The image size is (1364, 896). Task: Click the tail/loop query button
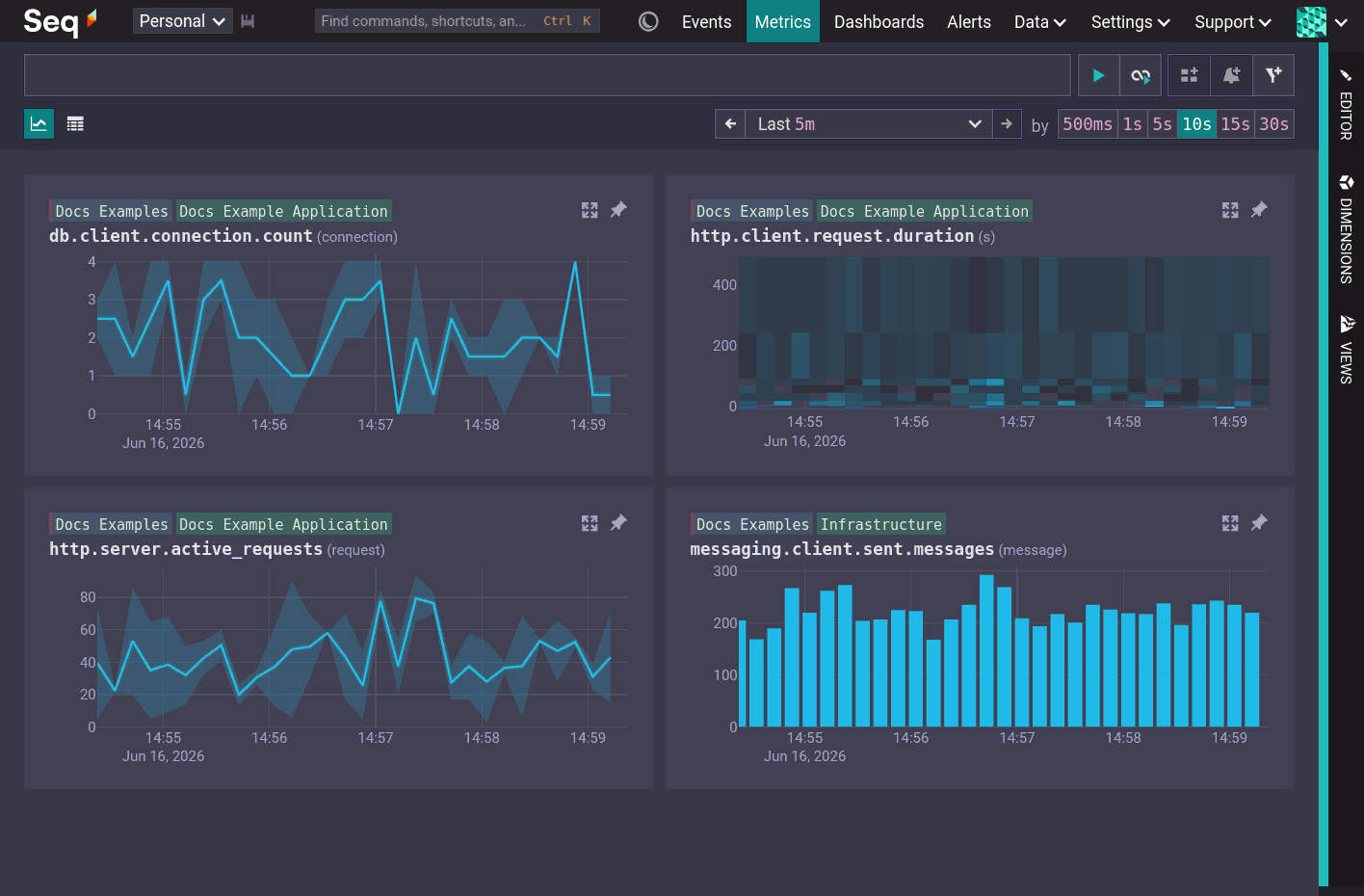pyautogui.click(x=1141, y=75)
